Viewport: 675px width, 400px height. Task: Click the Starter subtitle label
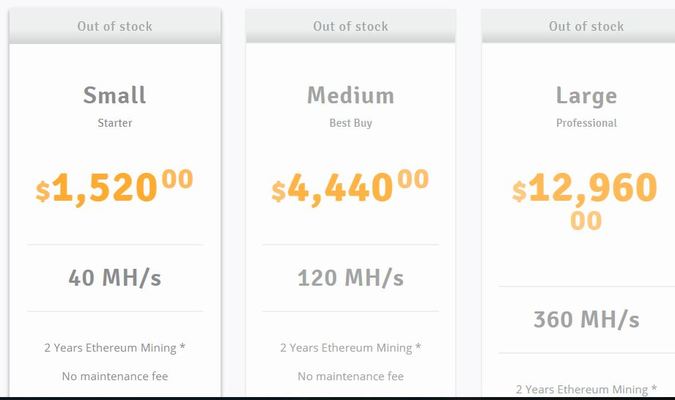click(x=115, y=124)
